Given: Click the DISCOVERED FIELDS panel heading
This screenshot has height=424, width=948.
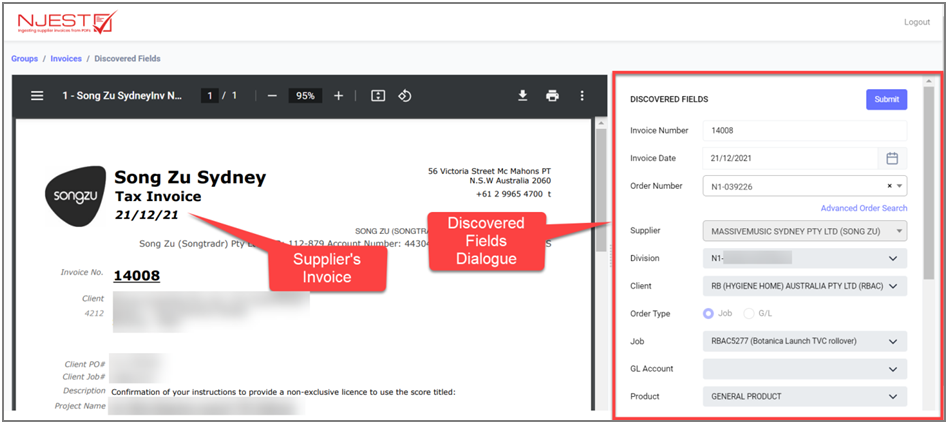Looking at the screenshot, I should [669, 99].
